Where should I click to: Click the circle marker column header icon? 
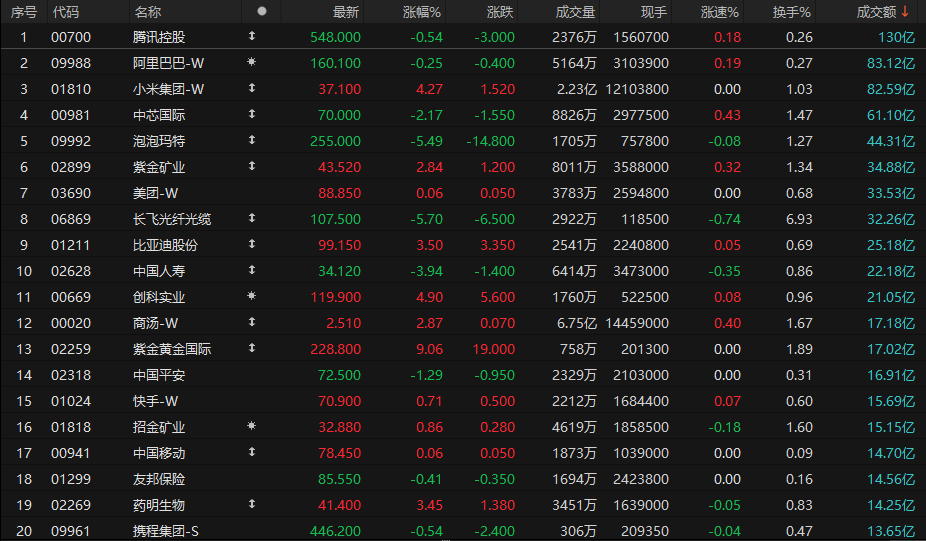[262, 11]
